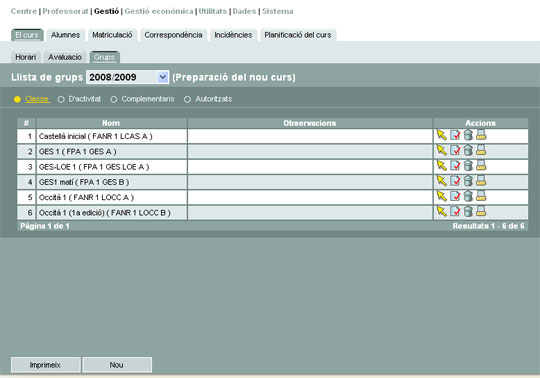The width and height of the screenshot is (540, 378).
Task: Click the GES-LOE 1 ( FPA 1 GES LOE A ) name
Action: point(94,167)
